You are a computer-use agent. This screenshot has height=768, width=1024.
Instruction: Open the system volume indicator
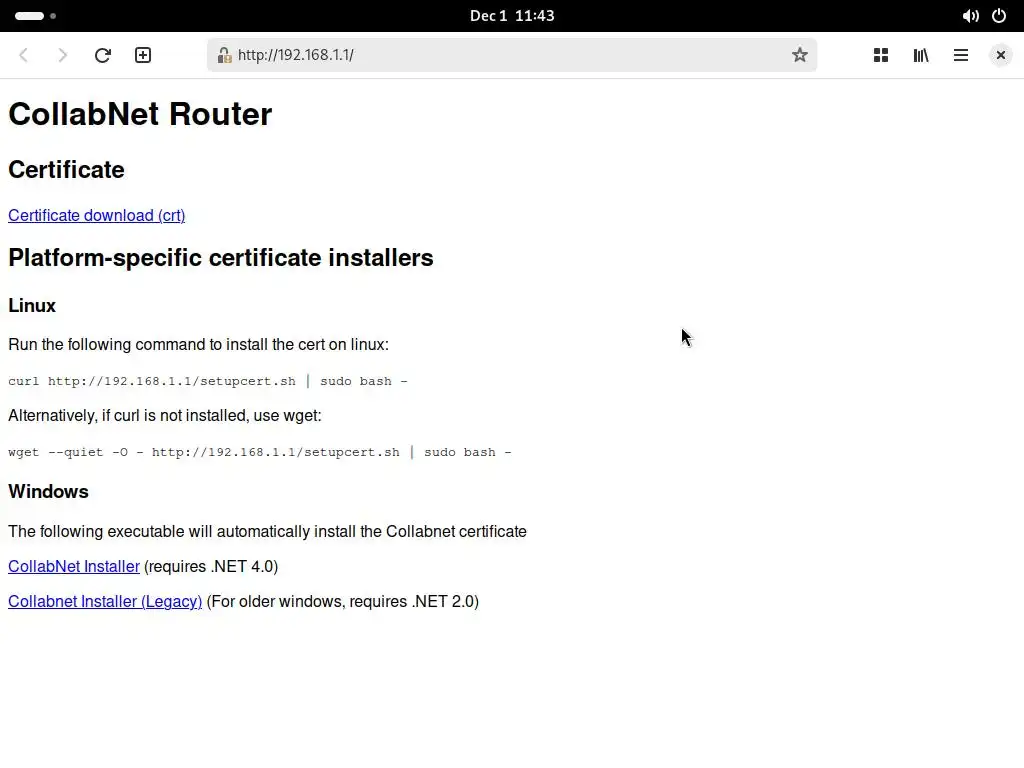click(x=970, y=16)
